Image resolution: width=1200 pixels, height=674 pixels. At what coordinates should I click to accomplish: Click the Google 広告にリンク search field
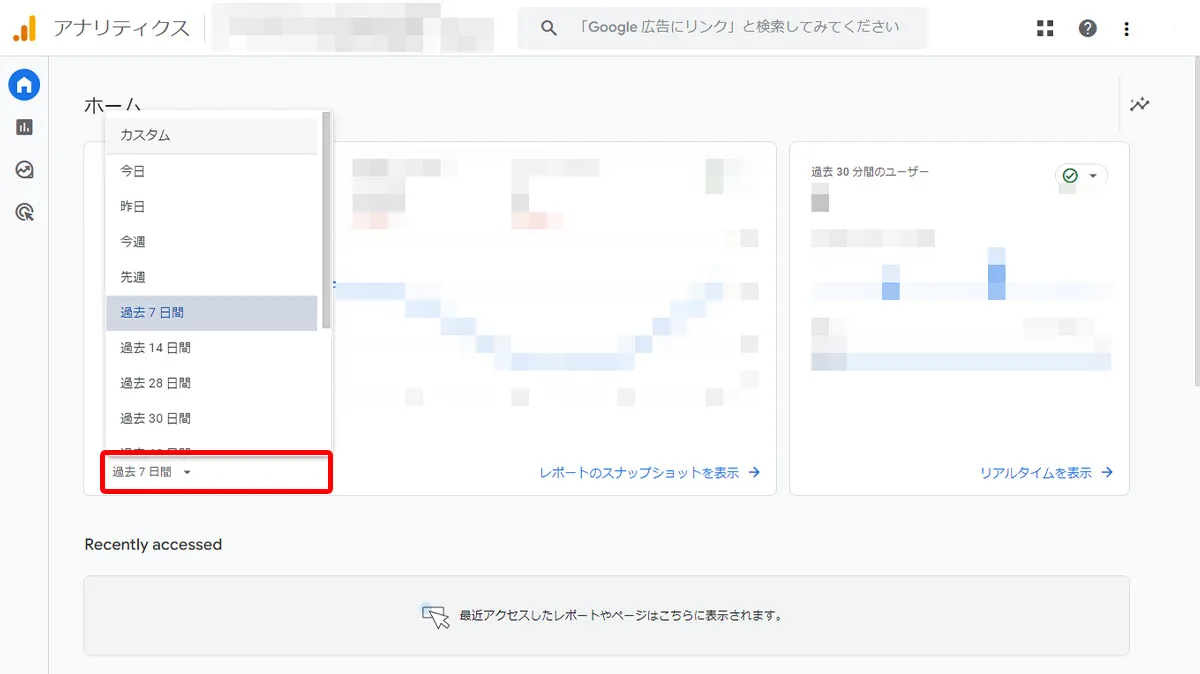[720, 27]
